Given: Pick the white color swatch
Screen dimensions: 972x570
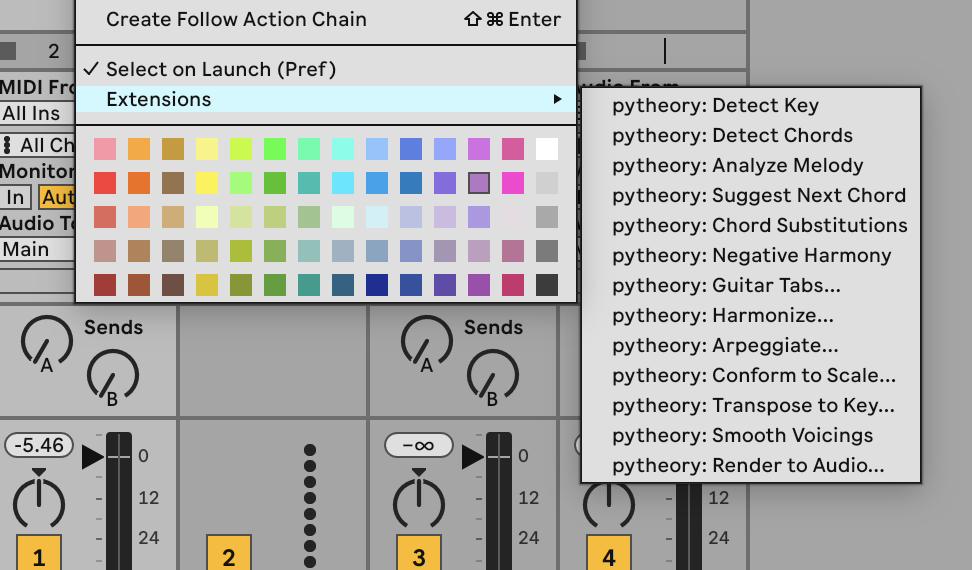Looking at the screenshot, I should coord(547,149).
